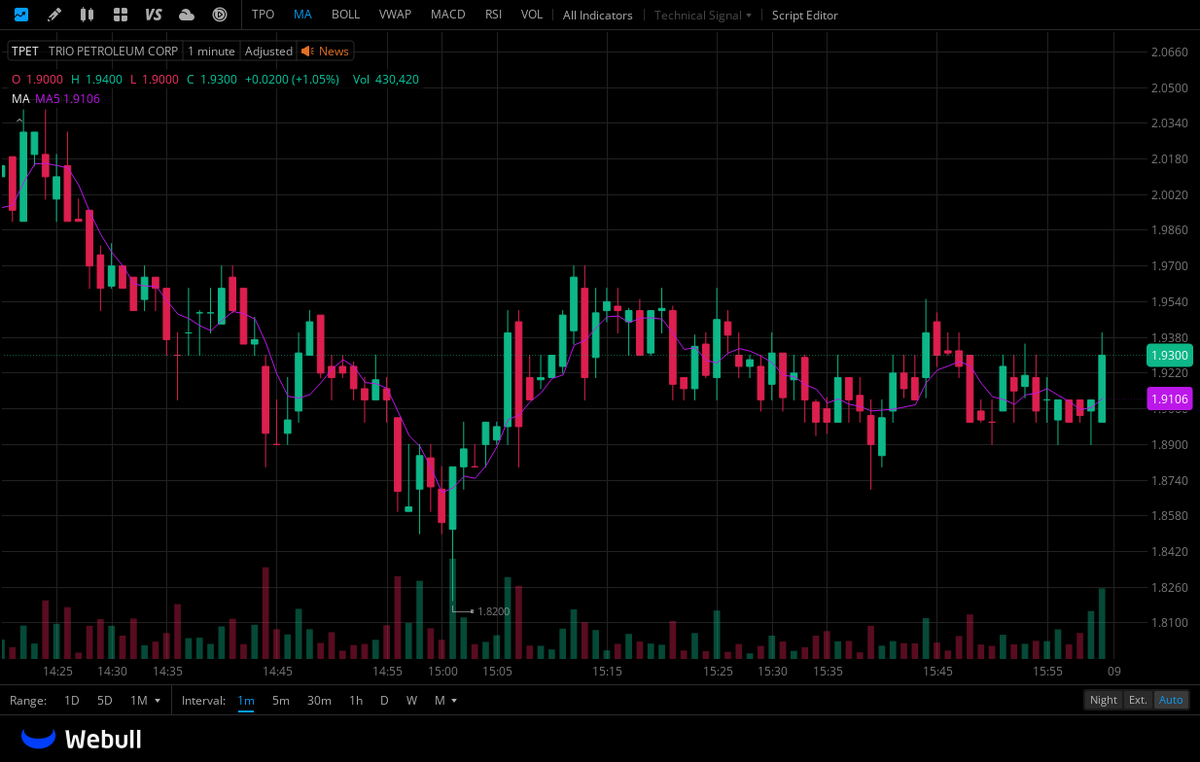Viewport: 1200px width, 762px height.
Task: Open the Script Editor
Action: (805, 15)
